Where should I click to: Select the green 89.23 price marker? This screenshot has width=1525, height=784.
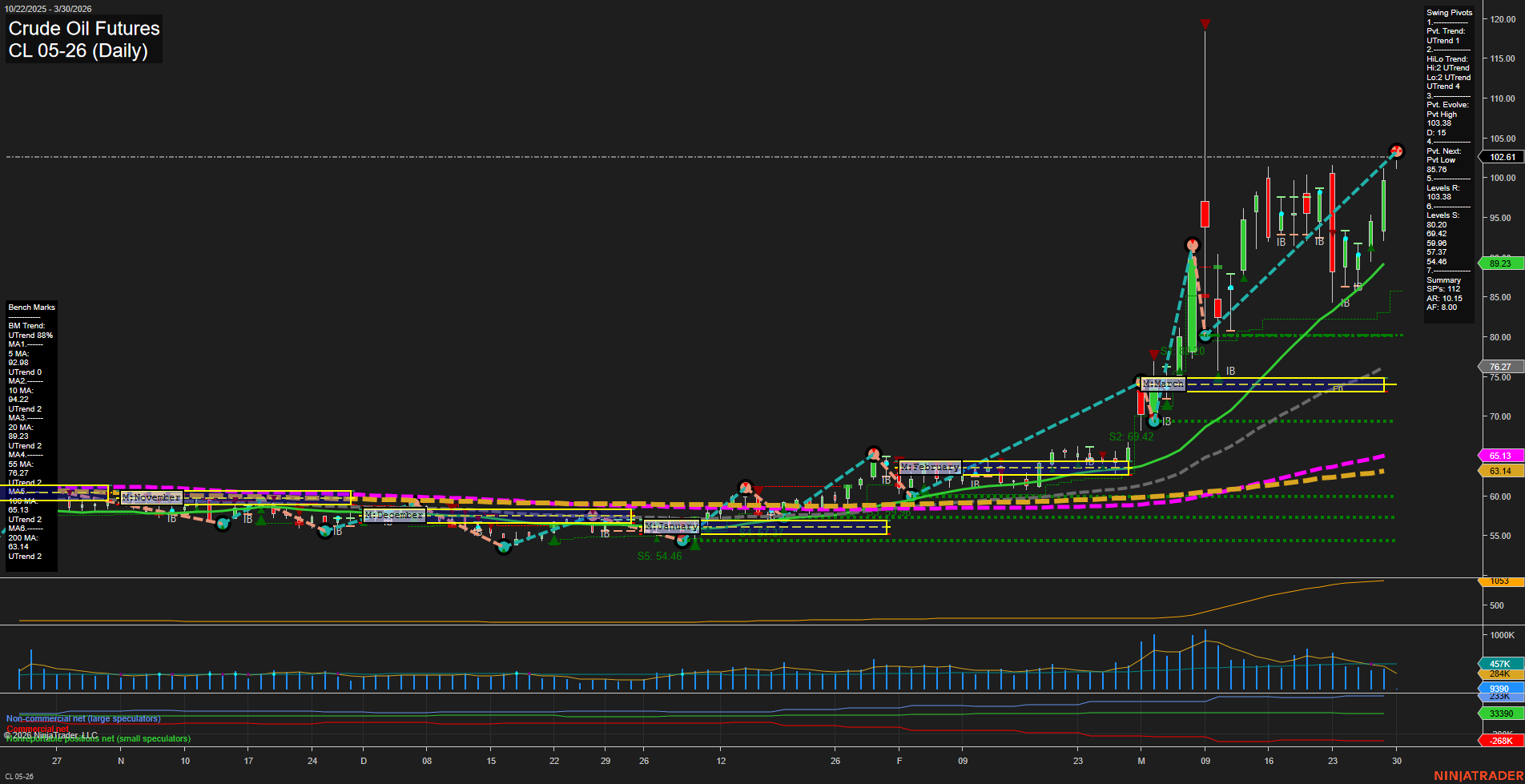coord(1499,263)
